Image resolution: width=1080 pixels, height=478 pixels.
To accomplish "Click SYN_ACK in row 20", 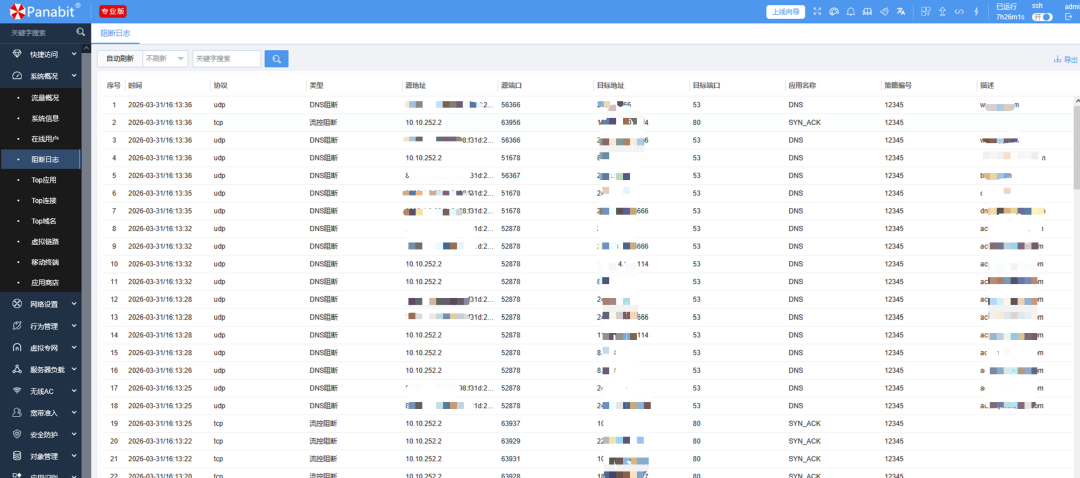I will pyautogui.click(x=804, y=441).
